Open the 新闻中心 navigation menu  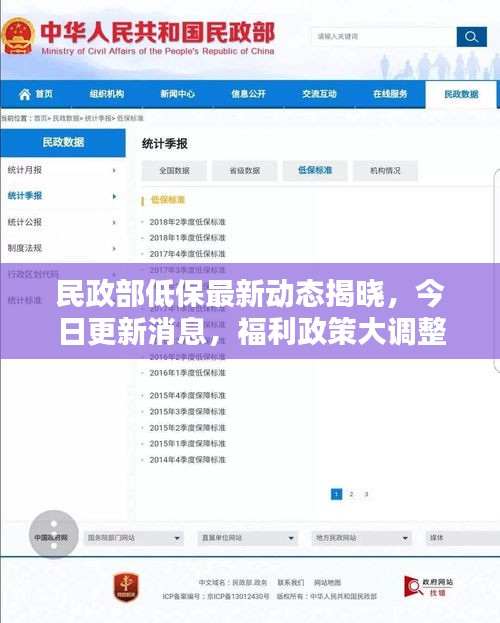click(178, 94)
